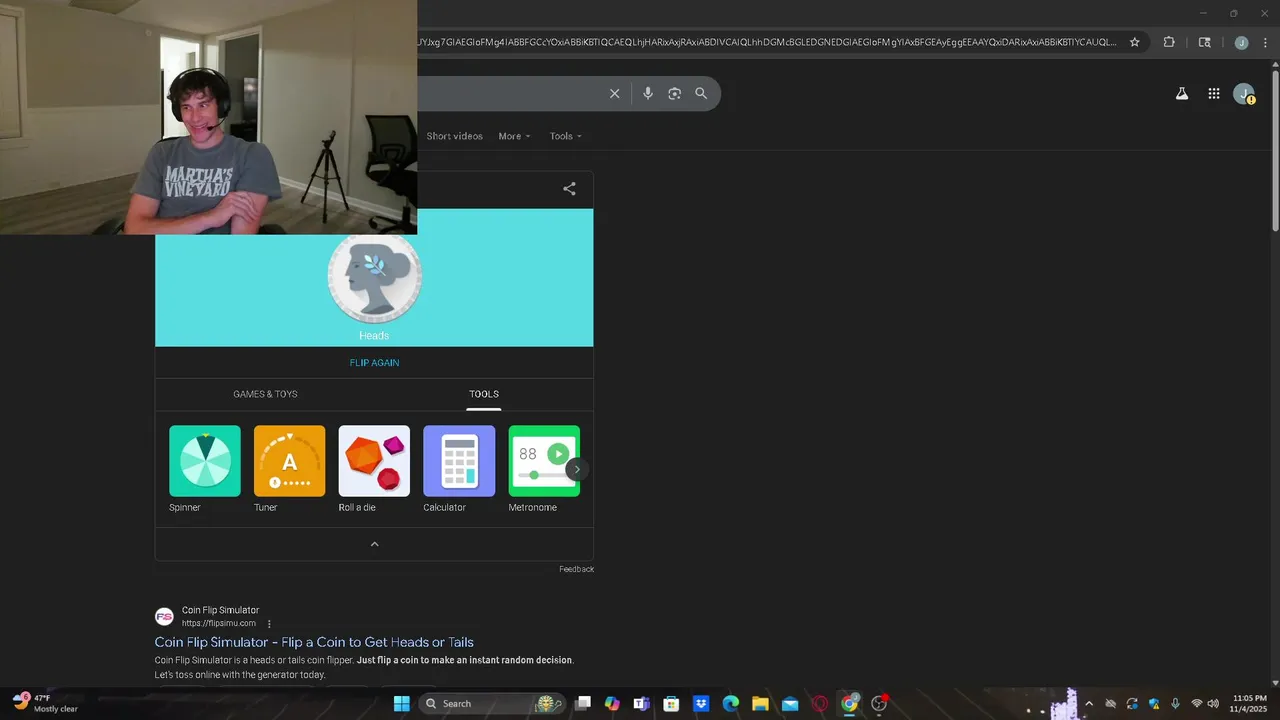Open the Calculator tool
Screen dimensions: 1280x720
pos(459,461)
